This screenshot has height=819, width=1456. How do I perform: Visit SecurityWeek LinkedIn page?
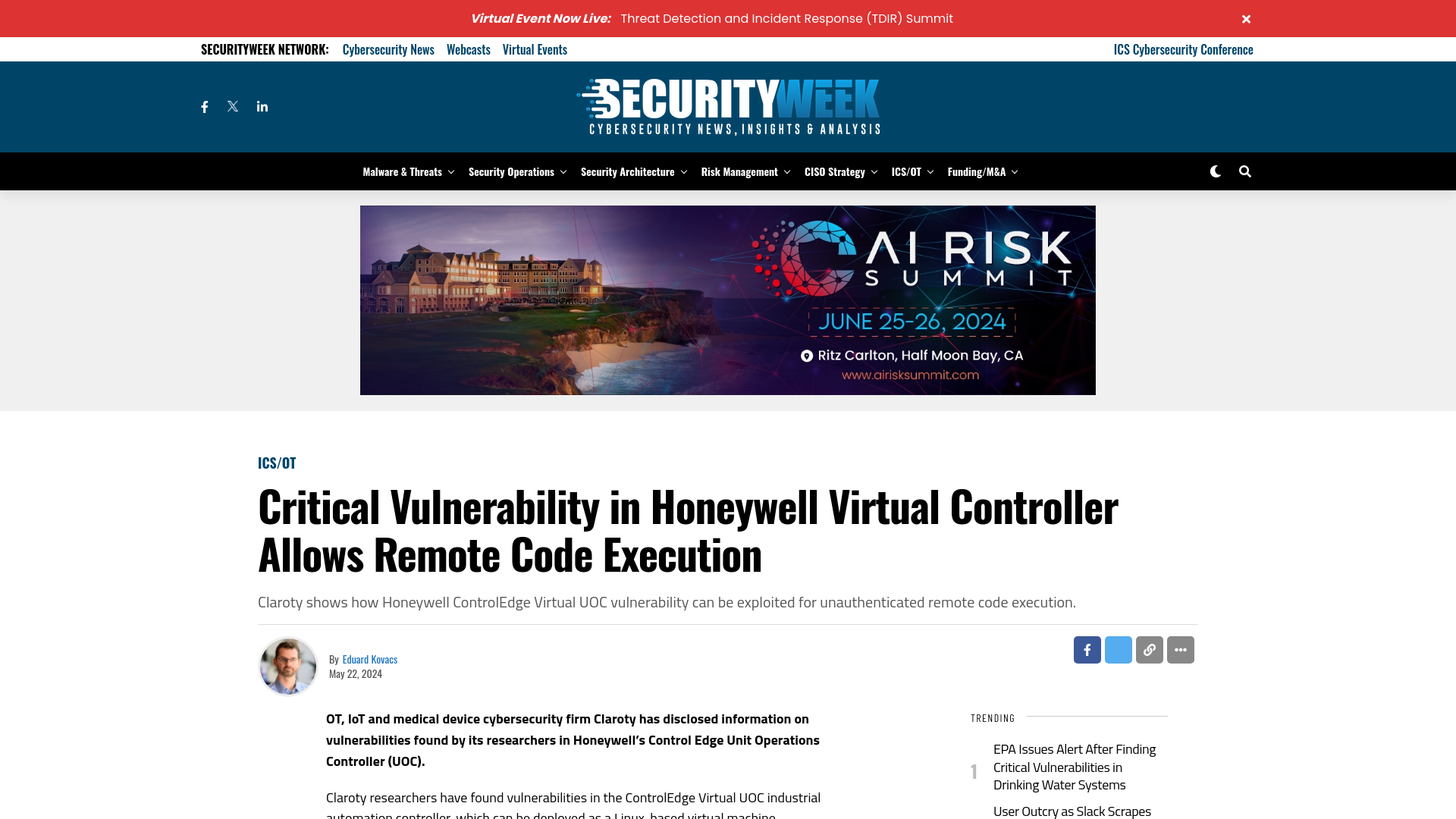(x=262, y=107)
